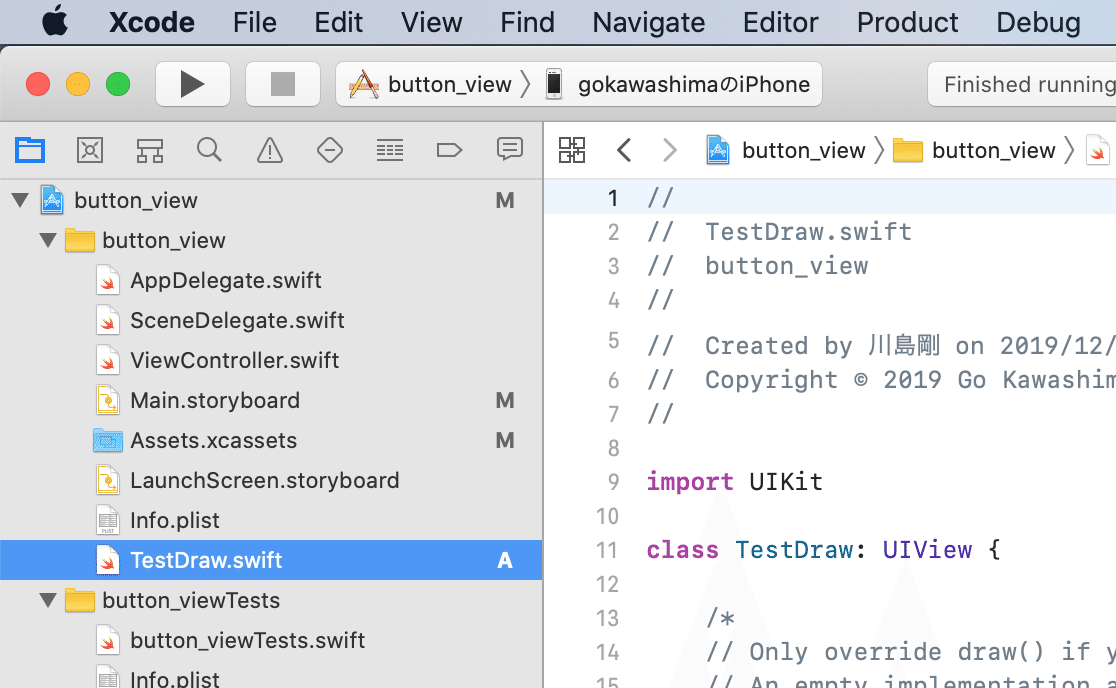Open the Debug navigator

pos(390,150)
